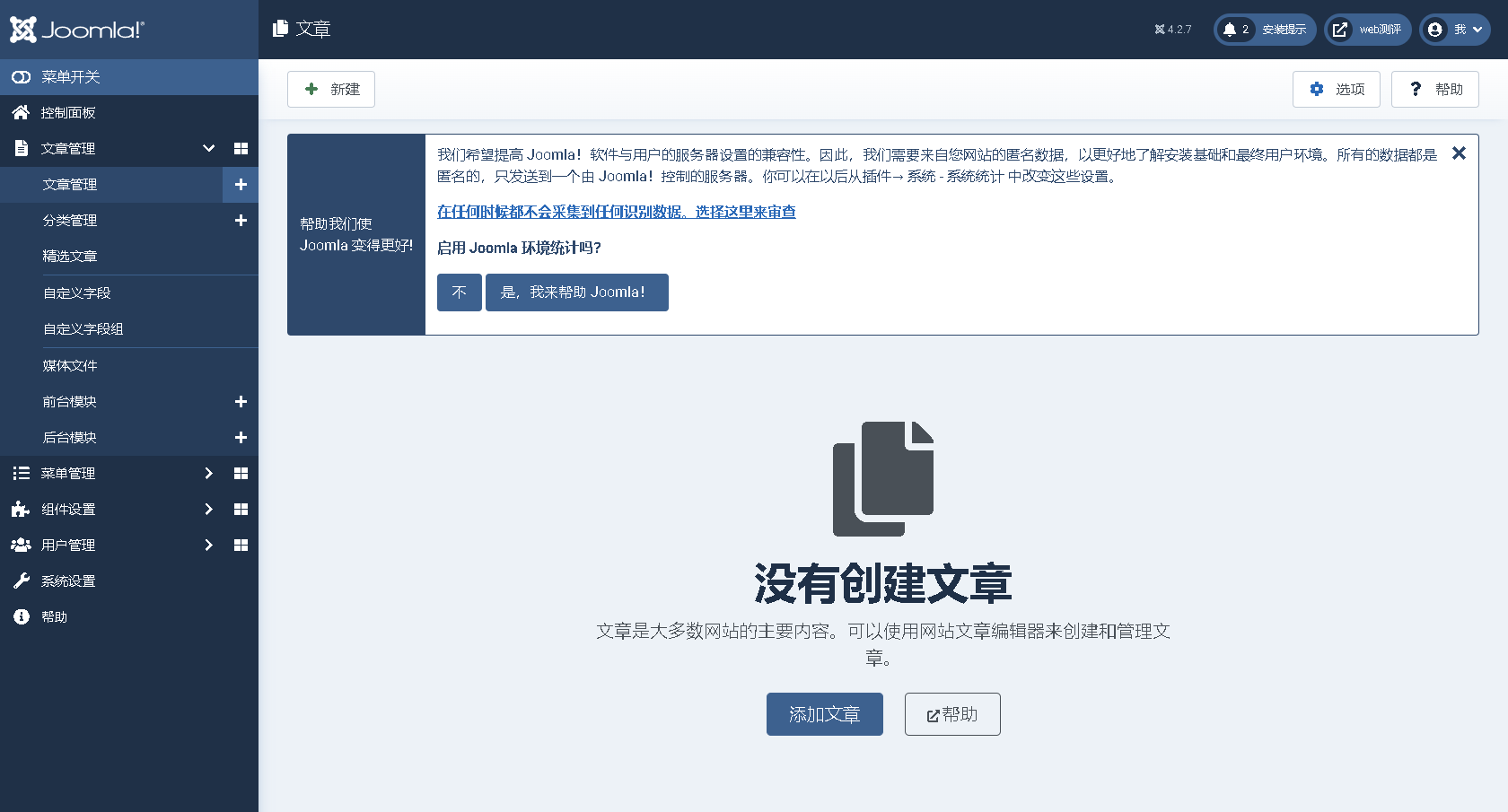Expand the 用户管理 section chevron

208,546
